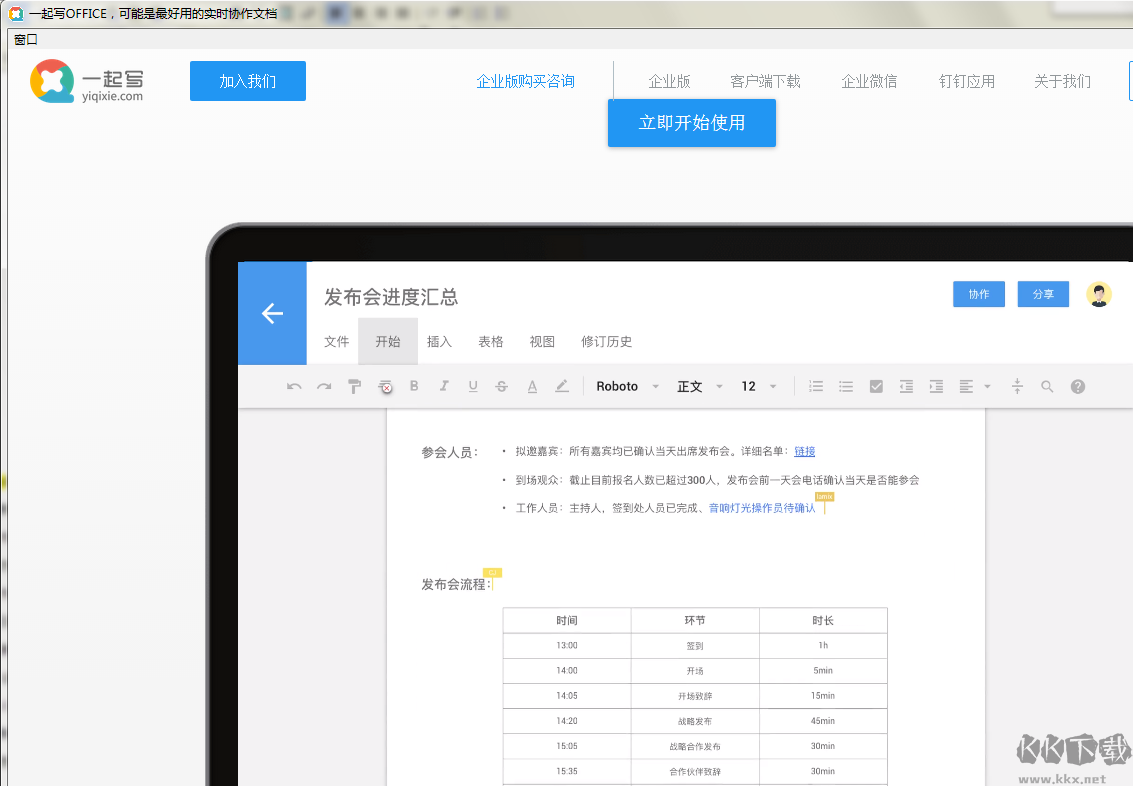Switch to the 插入 tab
1133x786 pixels.
click(439, 342)
